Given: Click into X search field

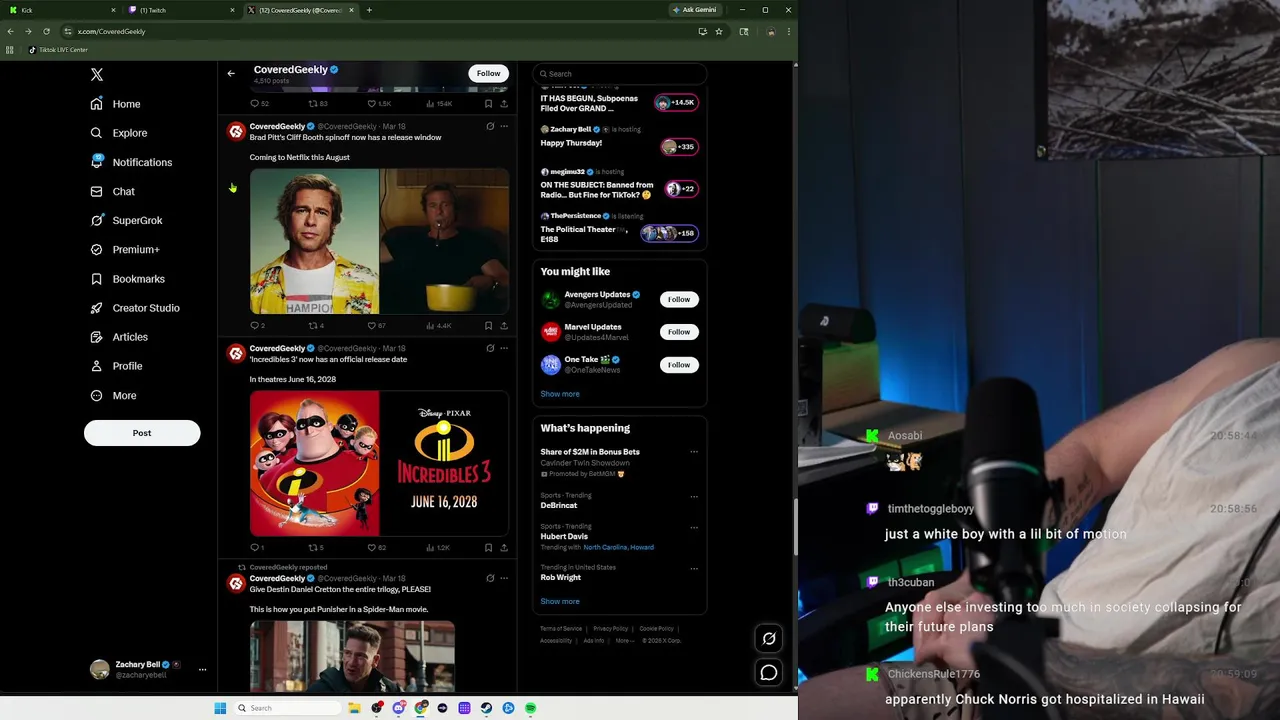Looking at the screenshot, I should (x=620, y=73).
